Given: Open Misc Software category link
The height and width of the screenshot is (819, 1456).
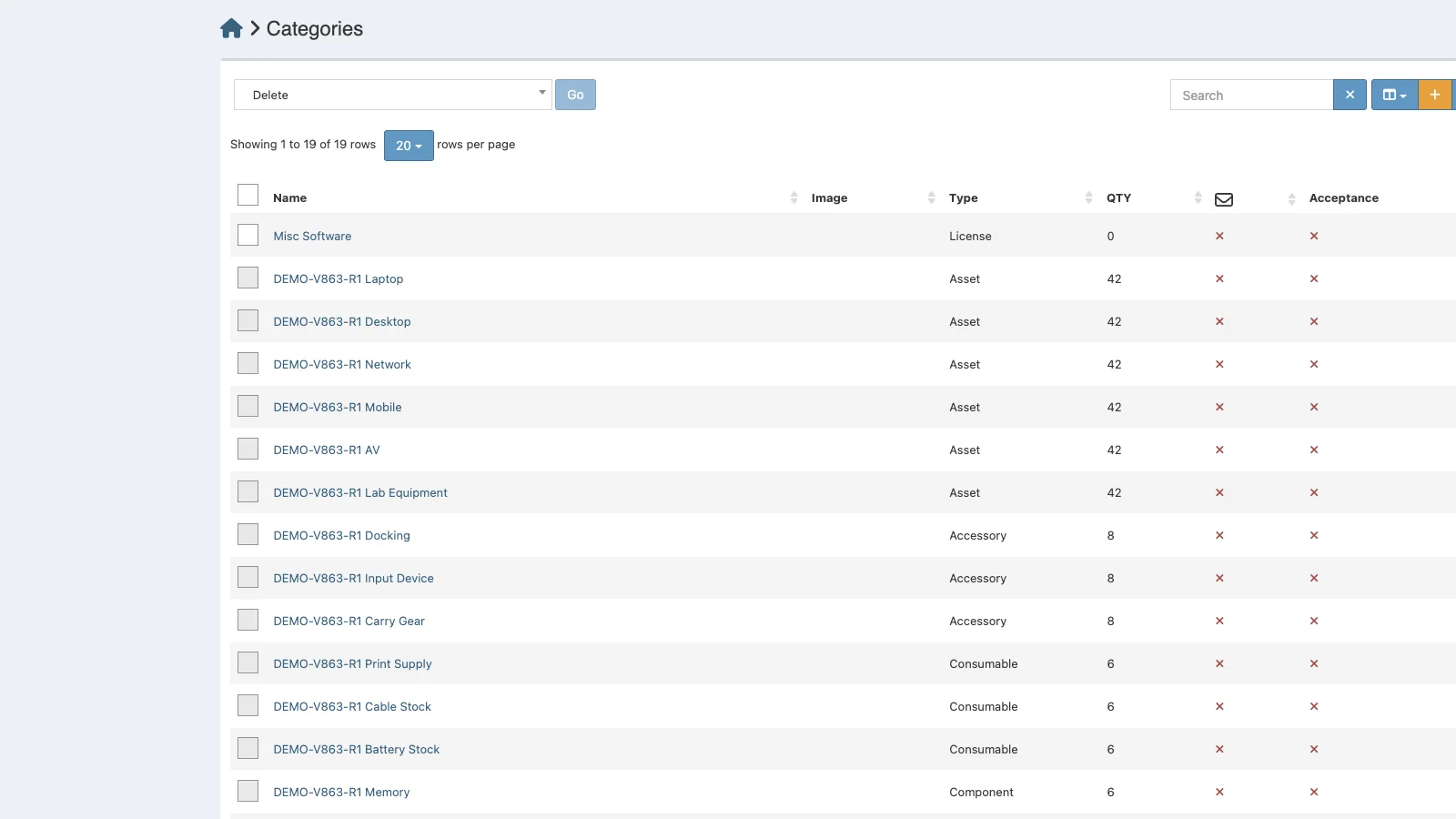Looking at the screenshot, I should (x=312, y=236).
